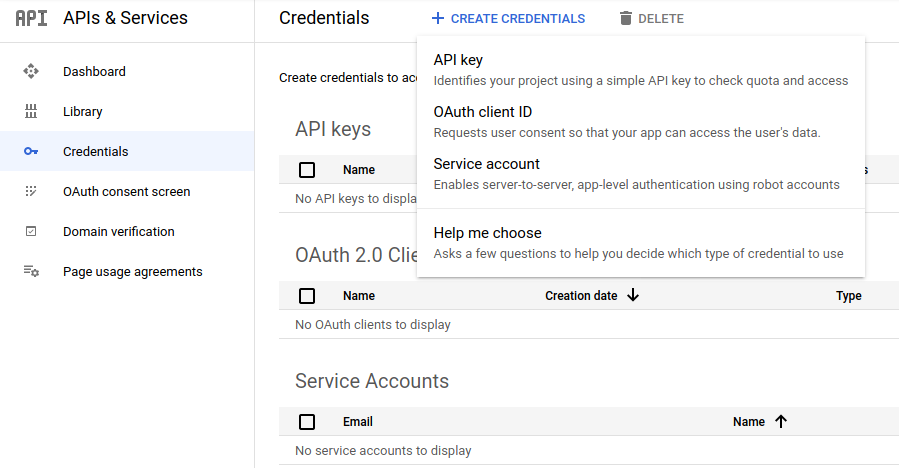The height and width of the screenshot is (468, 899).
Task: Sort service accounts by Name arrow
Action: point(781,422)
